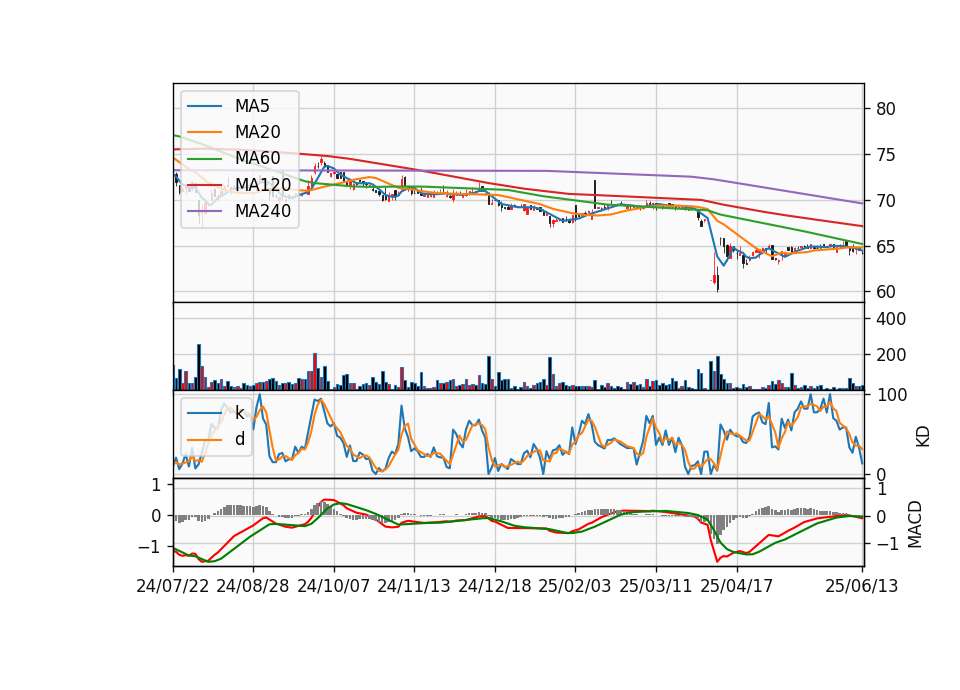Click the 70 price axis label
960x690 pixels.
pyautogui.click(x=886, y=201)
